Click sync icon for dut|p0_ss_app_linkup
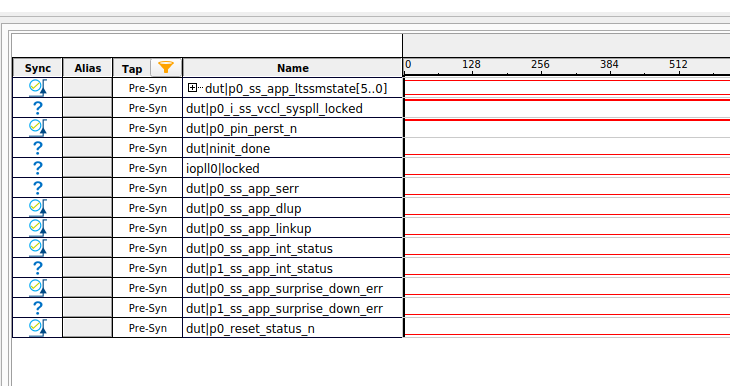The image size is (730, 386). tap(37, 228)
